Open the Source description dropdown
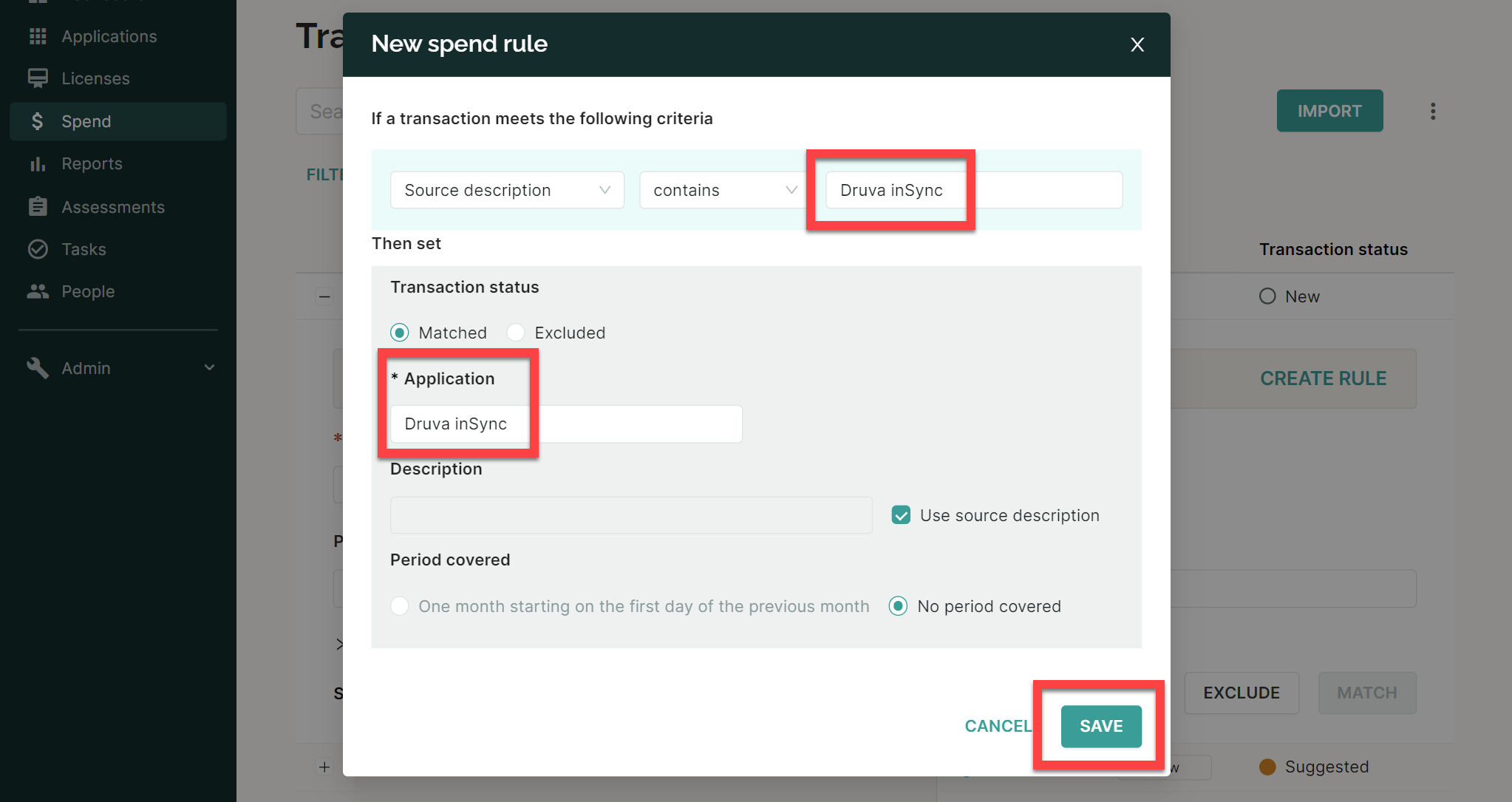Screen dimensions: 1512x802 [x=507, y=190]
